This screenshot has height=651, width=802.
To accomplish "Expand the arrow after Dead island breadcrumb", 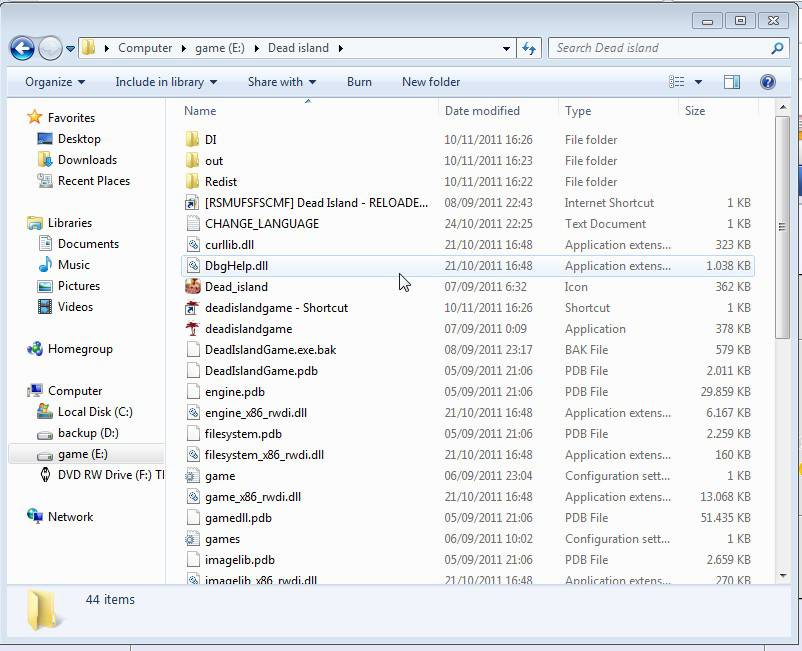I will coord(341,49).
